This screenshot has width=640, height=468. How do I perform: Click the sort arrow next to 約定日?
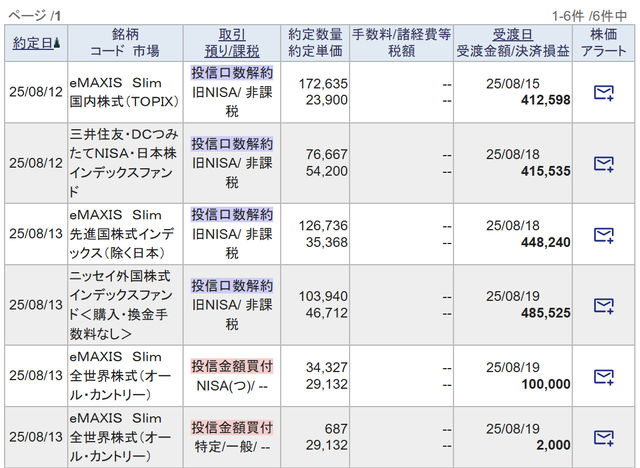pos(57,43)
